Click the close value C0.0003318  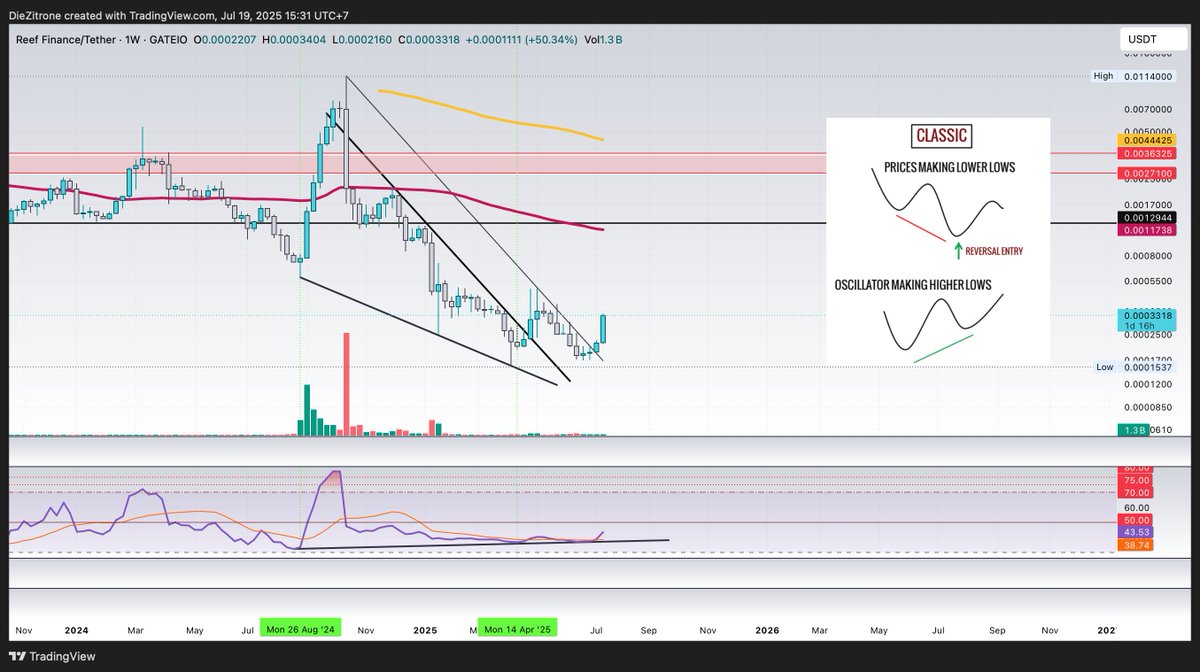(x=429, y=39)
